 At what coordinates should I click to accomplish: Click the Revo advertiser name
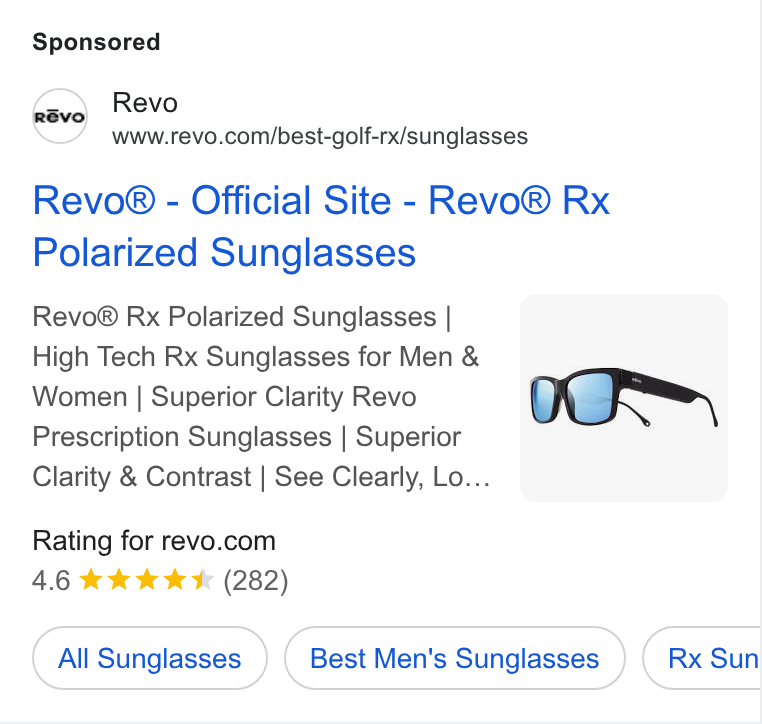145,103
